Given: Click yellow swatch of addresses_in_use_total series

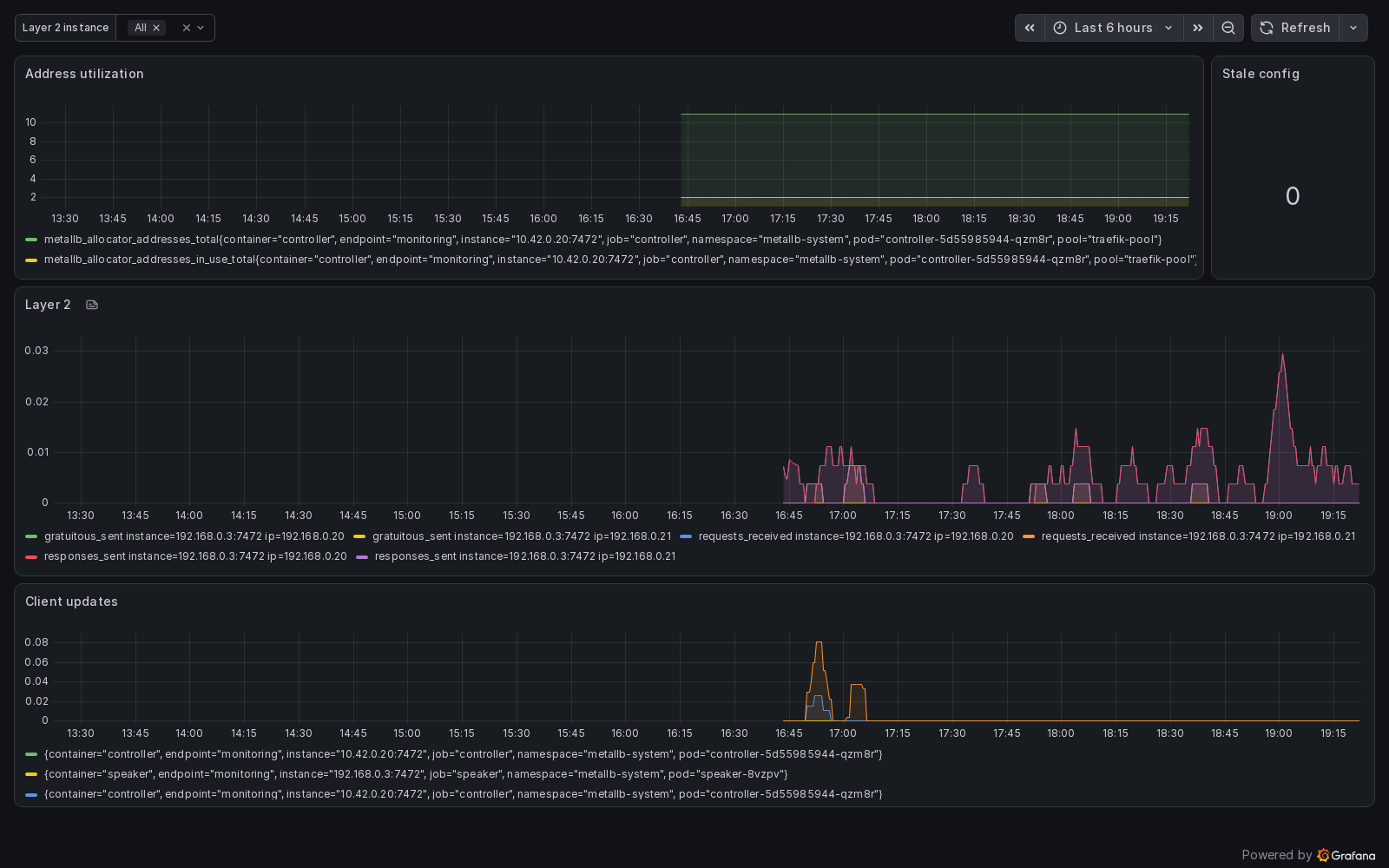Looking at the screenshot, I should pos(31,260).
